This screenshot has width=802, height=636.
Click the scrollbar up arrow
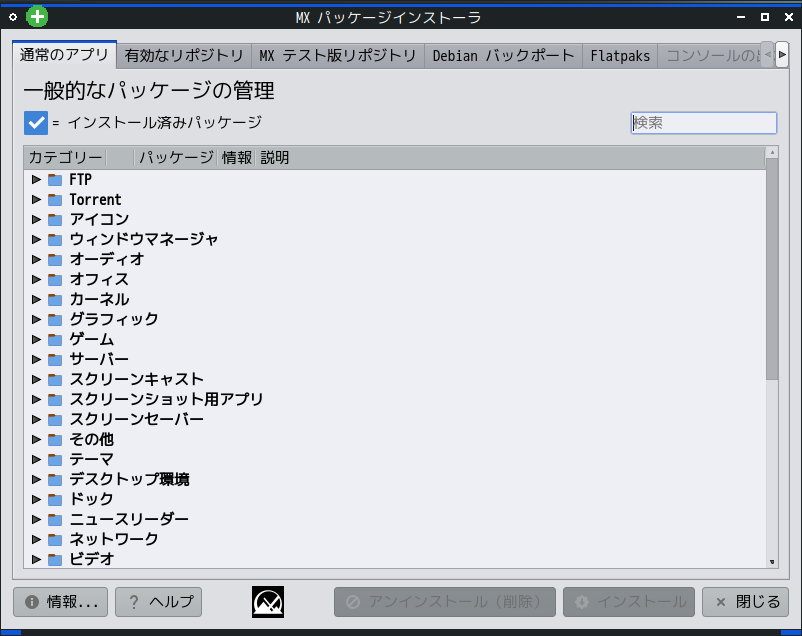click(x=772, y=152)
